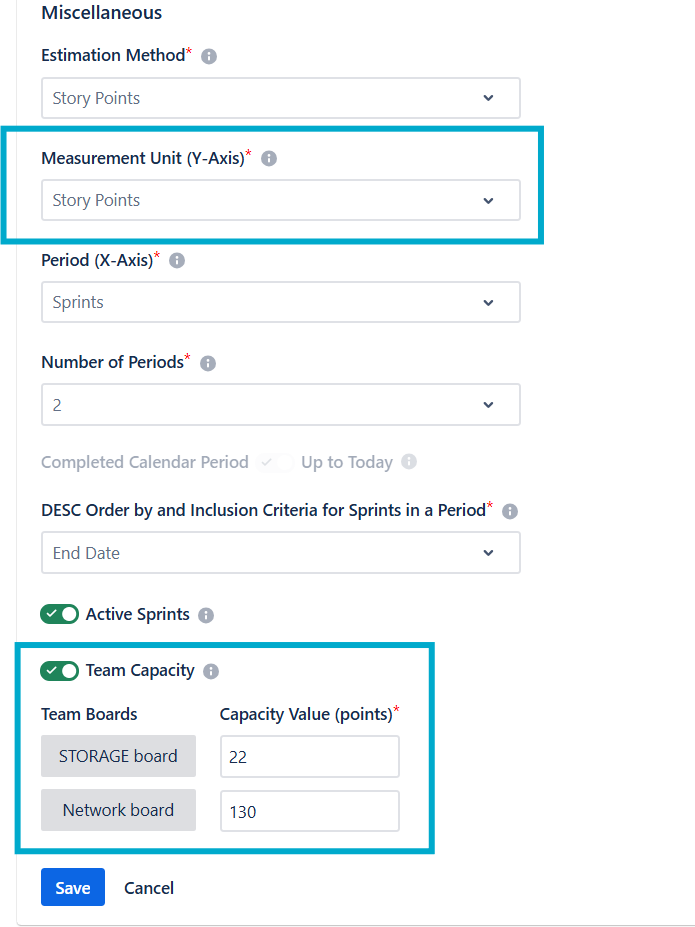Click info icon next to Team Capacity
The image size is (695, 927).
tap(211, 671)
